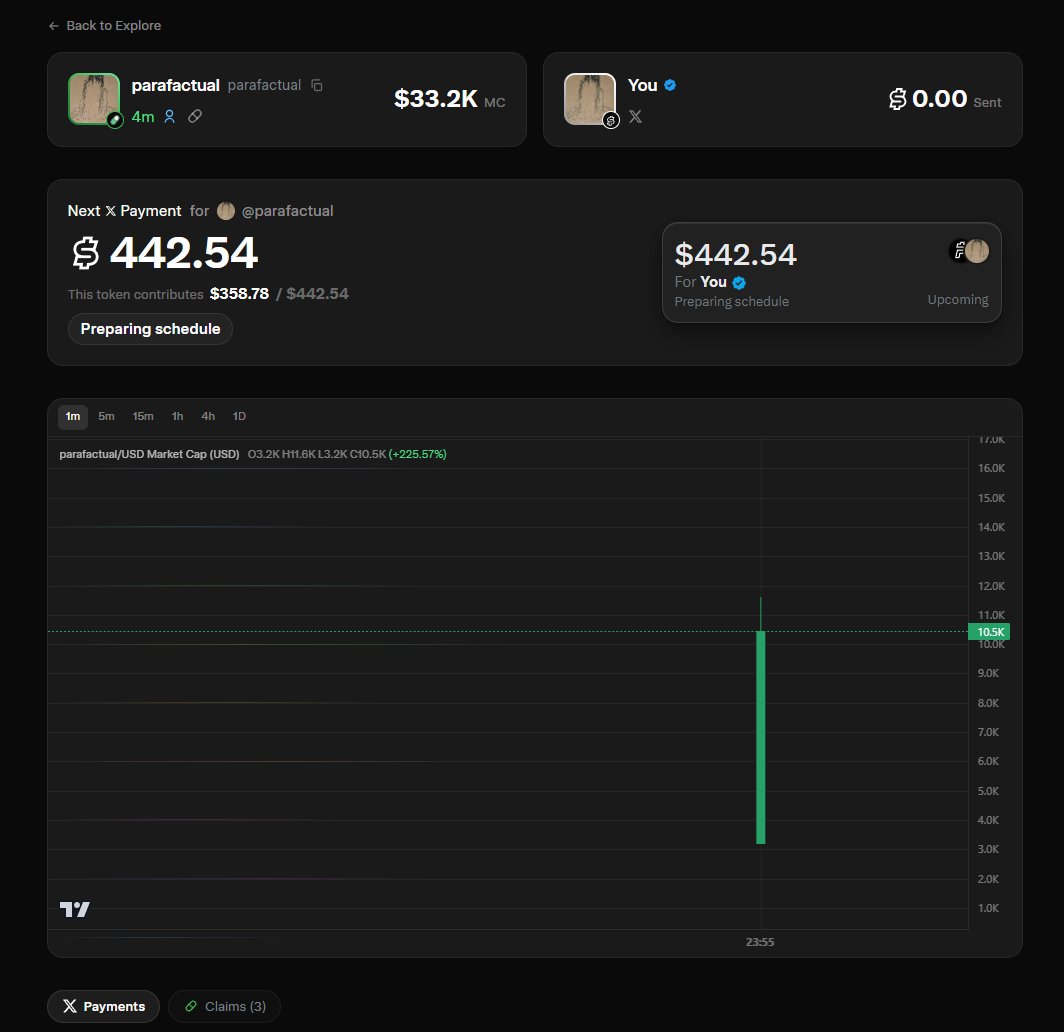Viewport: 1064px width, 1032px height.
Task: Click the verified badge on payment card
Action: pos(739,282)
